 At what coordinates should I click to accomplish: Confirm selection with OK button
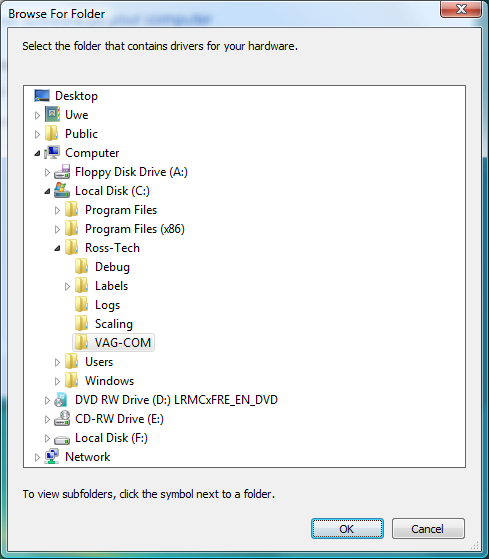[347, 528]
